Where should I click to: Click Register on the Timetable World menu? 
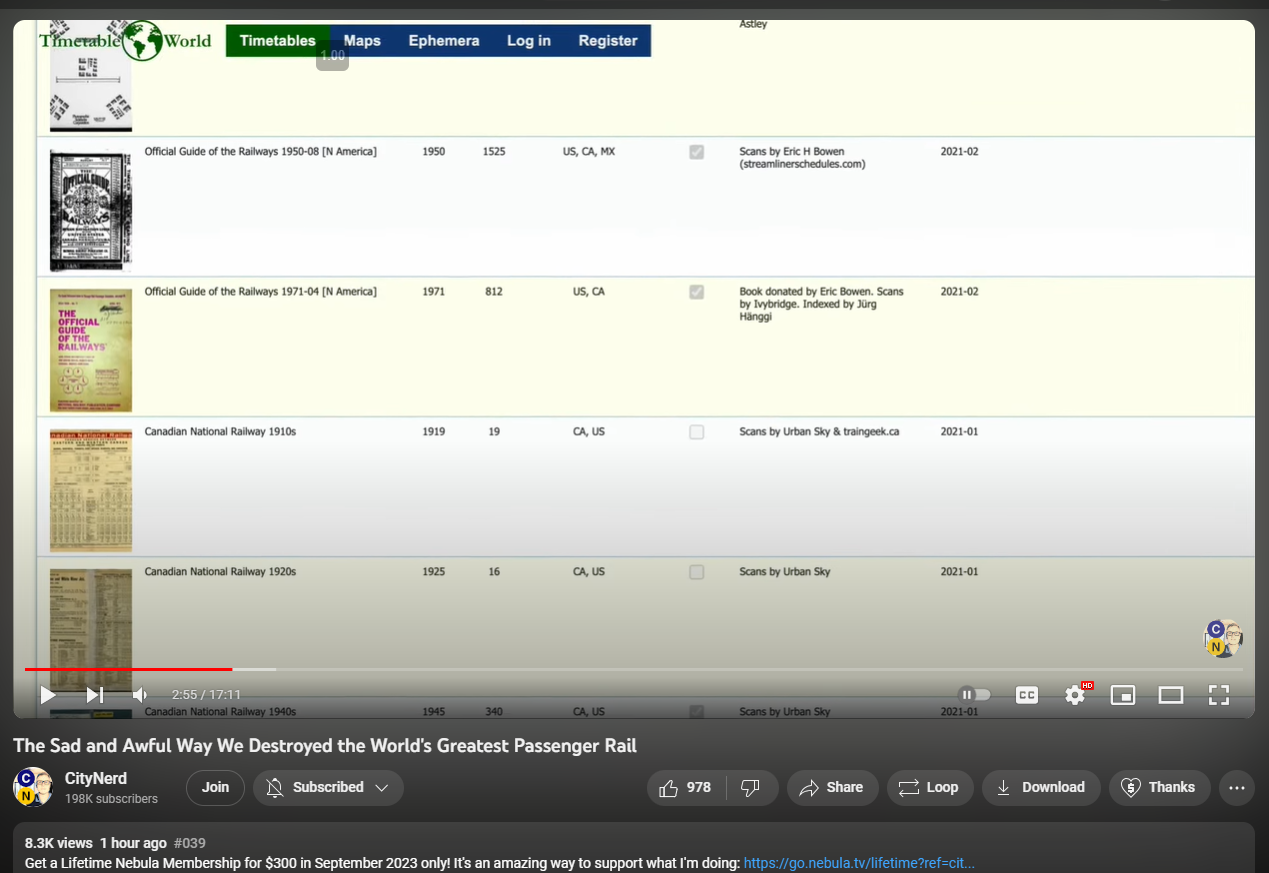608,41
